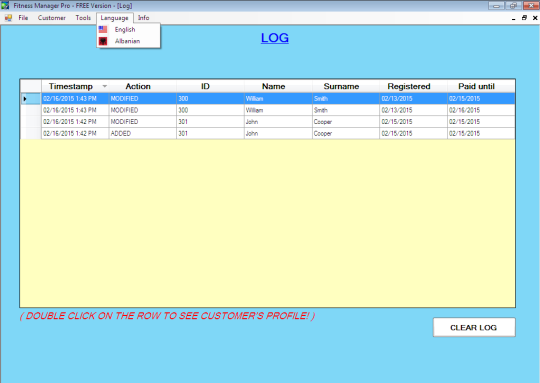Screen dimensions: 540x383
Task: Click MODIFIED cell in the John Cooper row
Action: (x=143, y=122)
